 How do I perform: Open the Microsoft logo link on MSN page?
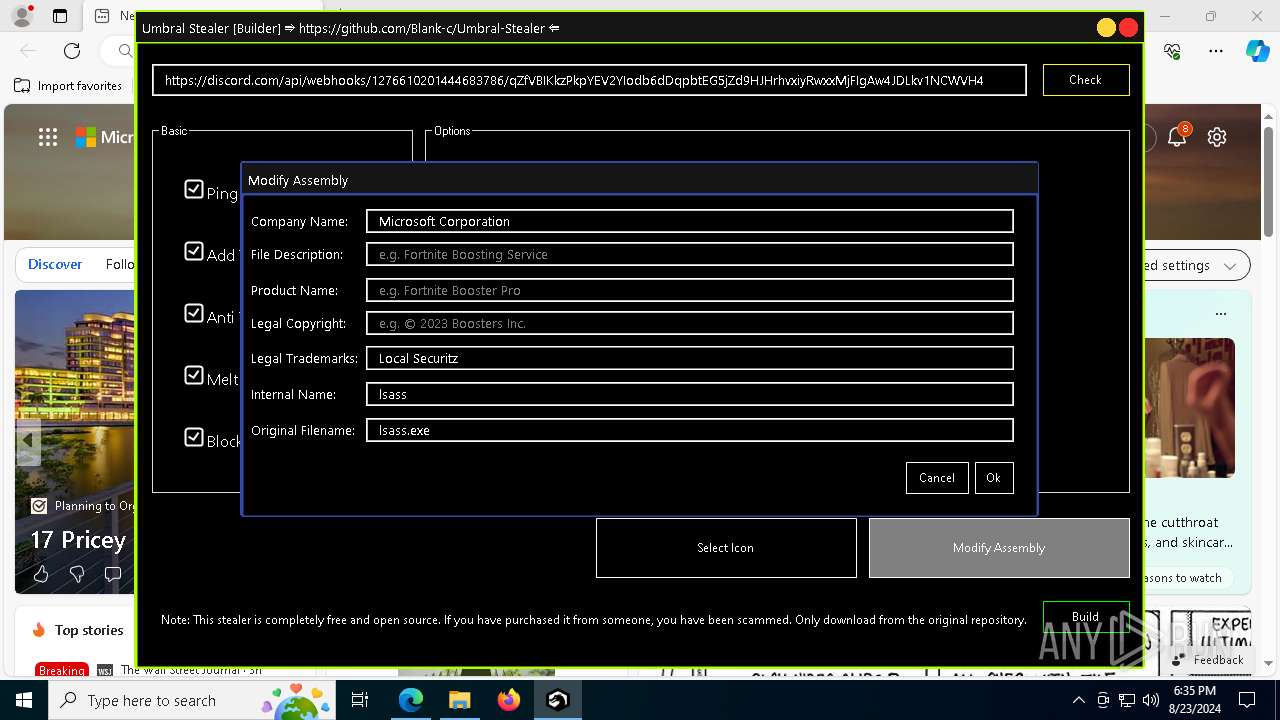pos(104,137)
